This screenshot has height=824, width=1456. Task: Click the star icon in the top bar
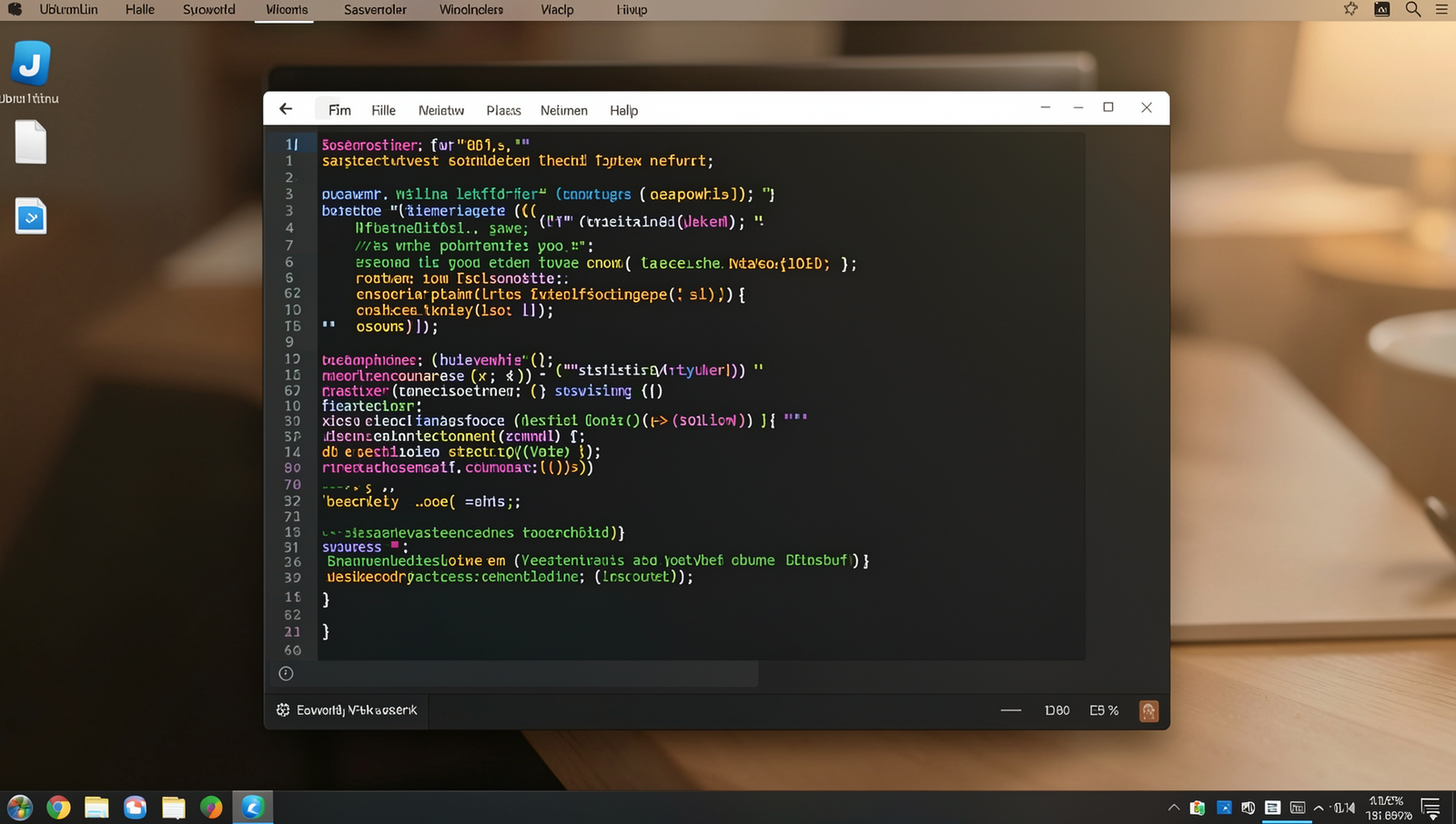[x=1350, y=9]
